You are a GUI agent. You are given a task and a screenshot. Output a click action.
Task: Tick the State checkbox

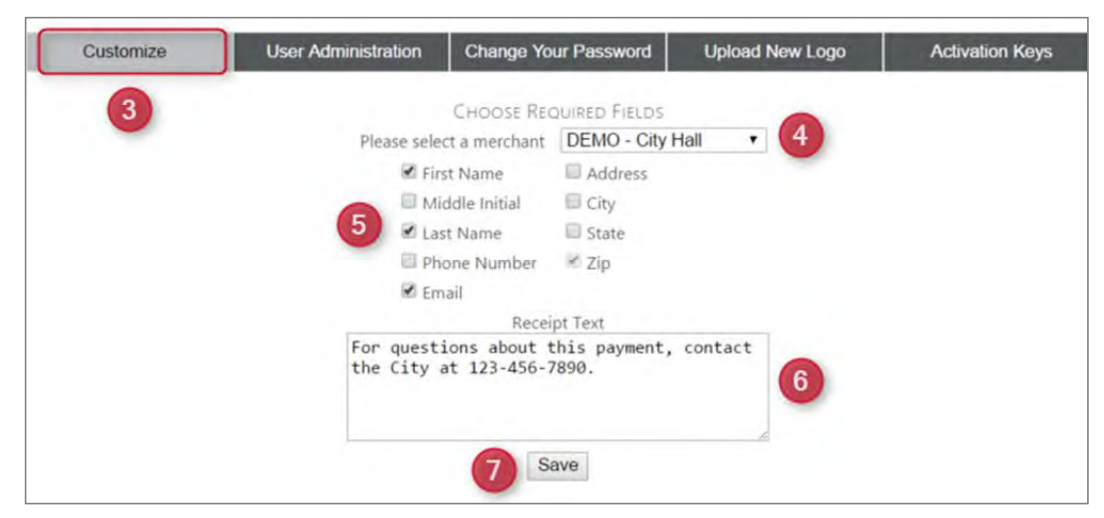[x=573, y=232]
